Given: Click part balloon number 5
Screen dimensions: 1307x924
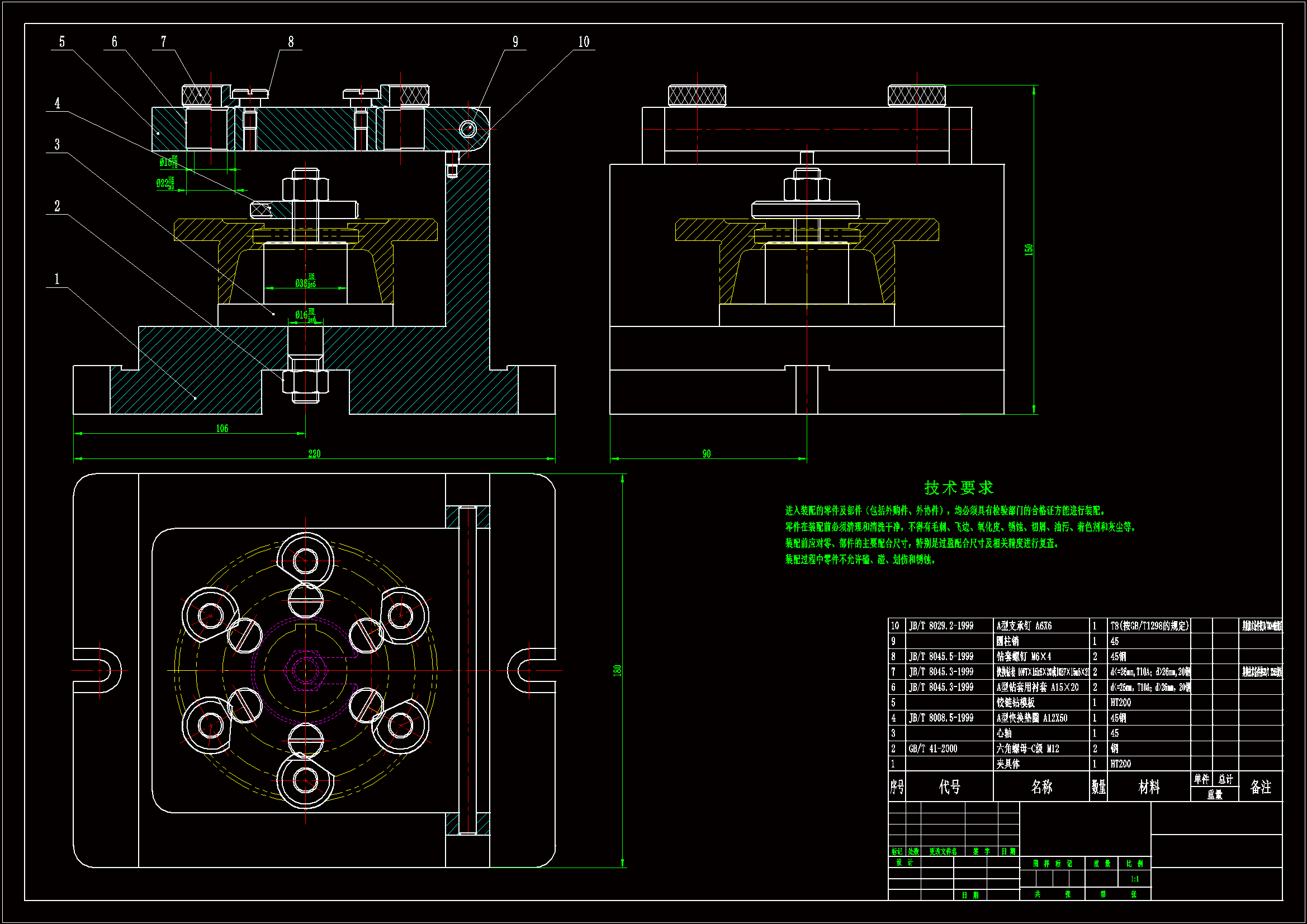Looking at the screenshot, I should 62,41.
